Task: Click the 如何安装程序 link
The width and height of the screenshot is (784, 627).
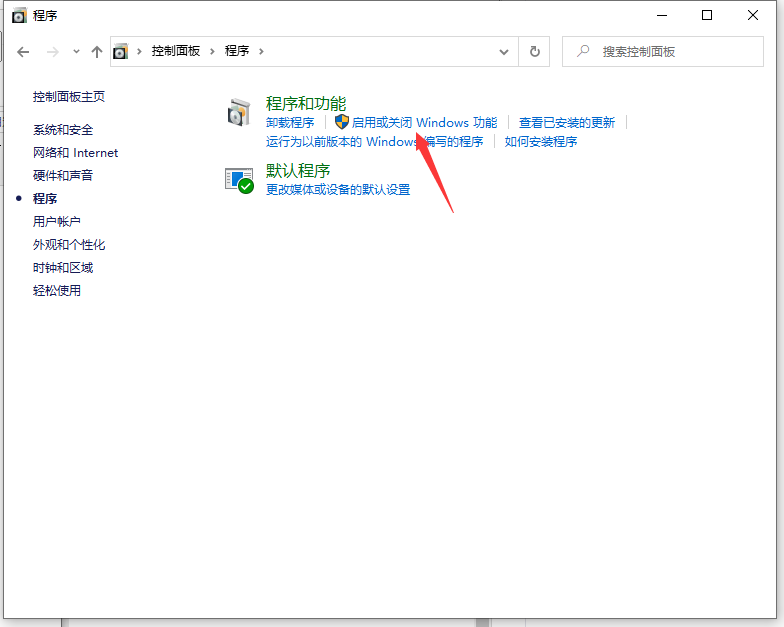Action: pyautogui.click(x=541, y=142)
